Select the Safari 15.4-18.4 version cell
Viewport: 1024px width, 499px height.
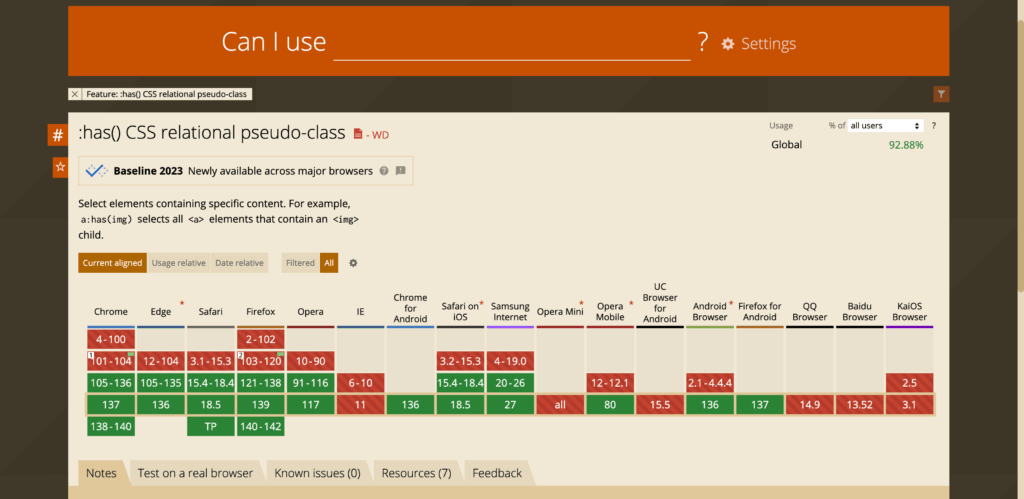[x=210, y=383]
